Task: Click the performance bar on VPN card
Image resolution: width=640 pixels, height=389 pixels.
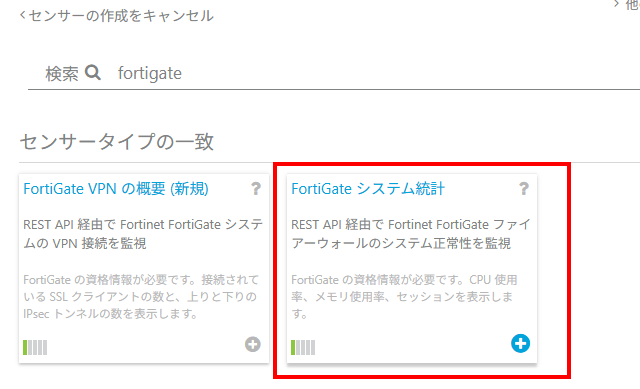Action: click(35, 347)
